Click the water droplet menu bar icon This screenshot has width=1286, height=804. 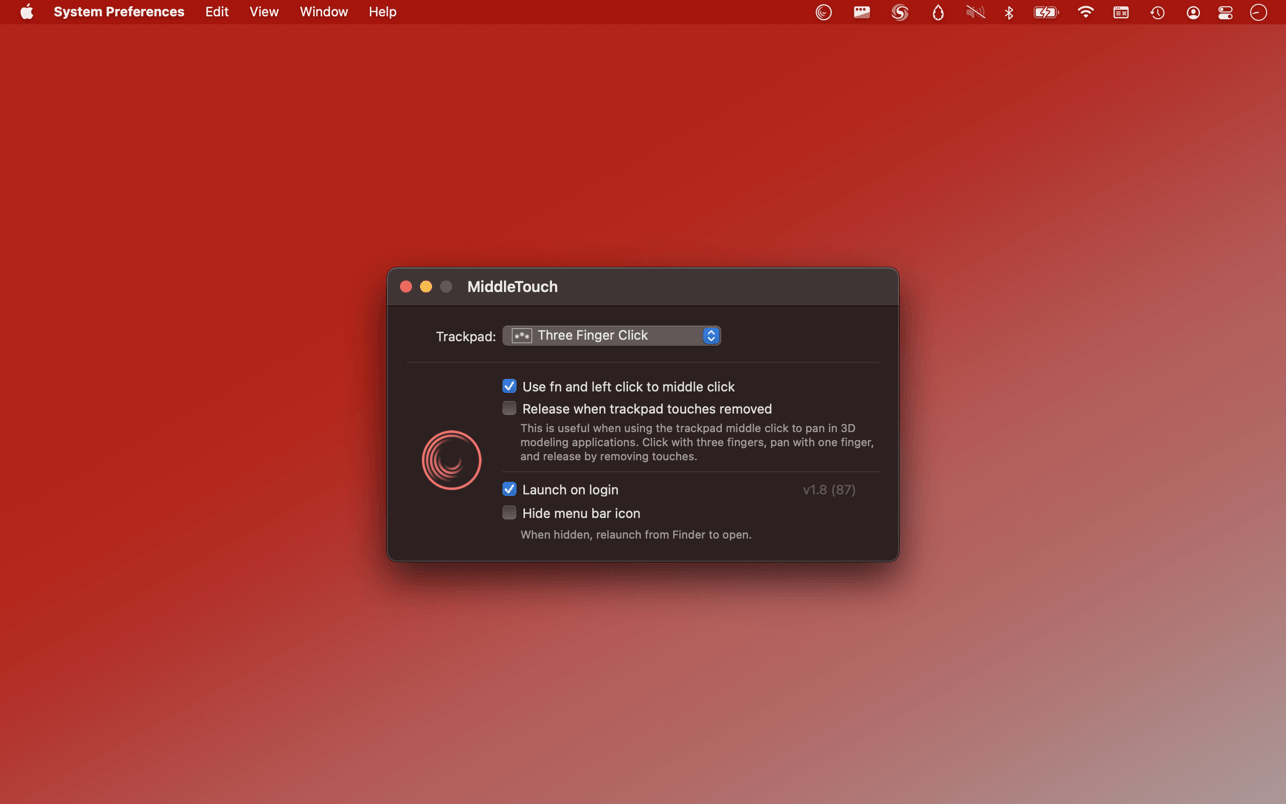coord(937,12)
